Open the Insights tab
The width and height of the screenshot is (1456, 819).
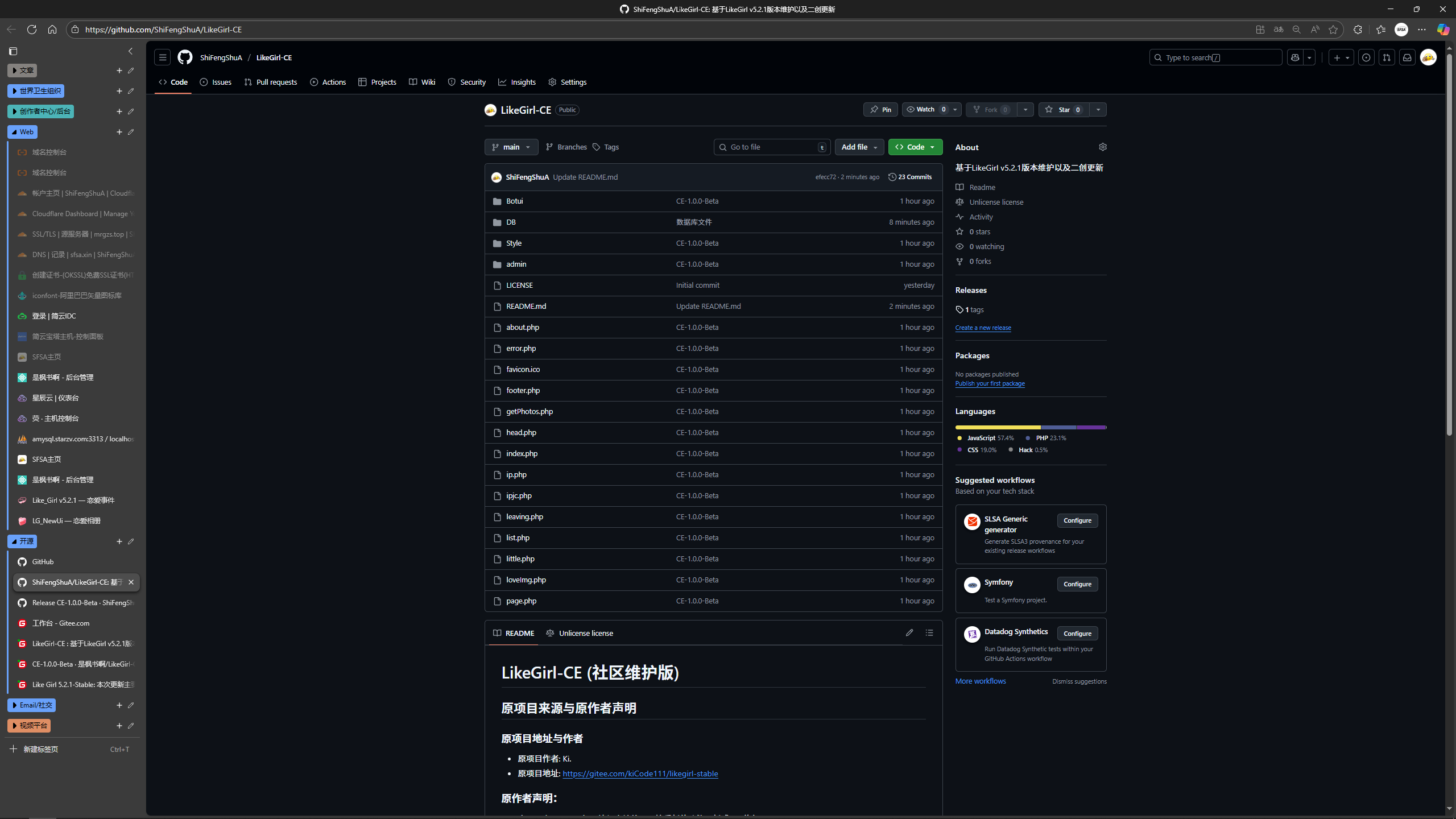click(x=516, y=81)
